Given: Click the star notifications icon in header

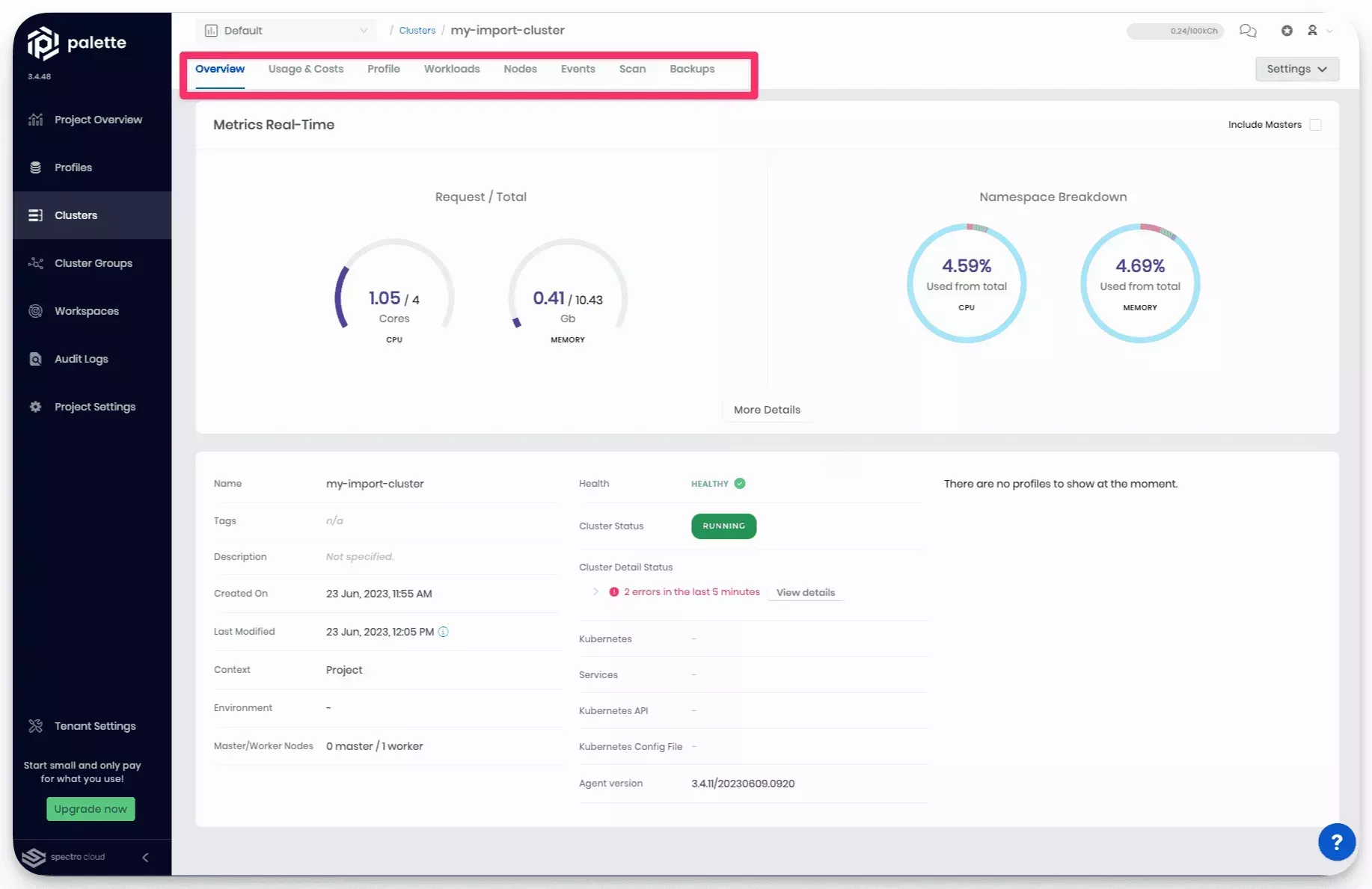Looking at the screenshot, I should point(1287,31).
